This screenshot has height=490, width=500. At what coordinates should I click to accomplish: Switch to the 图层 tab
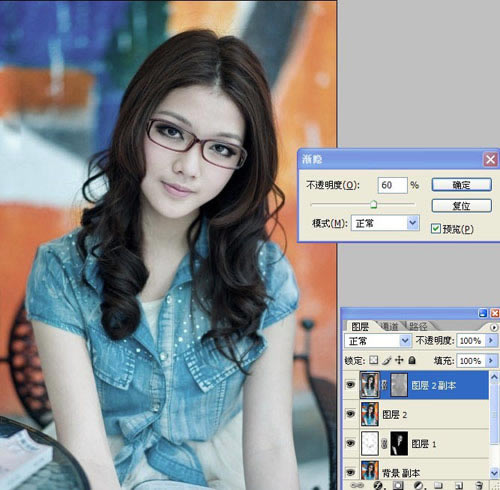(x=360, y=326)
